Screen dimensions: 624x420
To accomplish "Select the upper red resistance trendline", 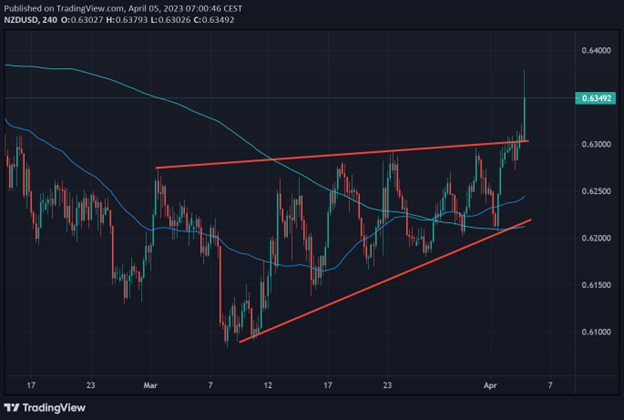I will (340, 155).
